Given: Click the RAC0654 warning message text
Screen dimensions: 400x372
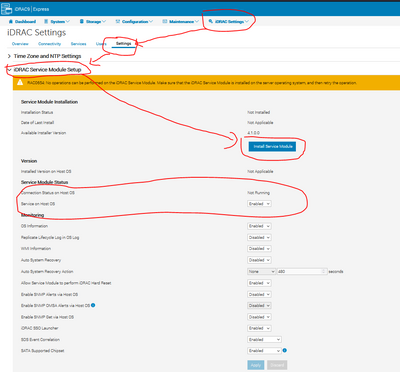Looking at the screenshot, I should (x=192, y=83).
